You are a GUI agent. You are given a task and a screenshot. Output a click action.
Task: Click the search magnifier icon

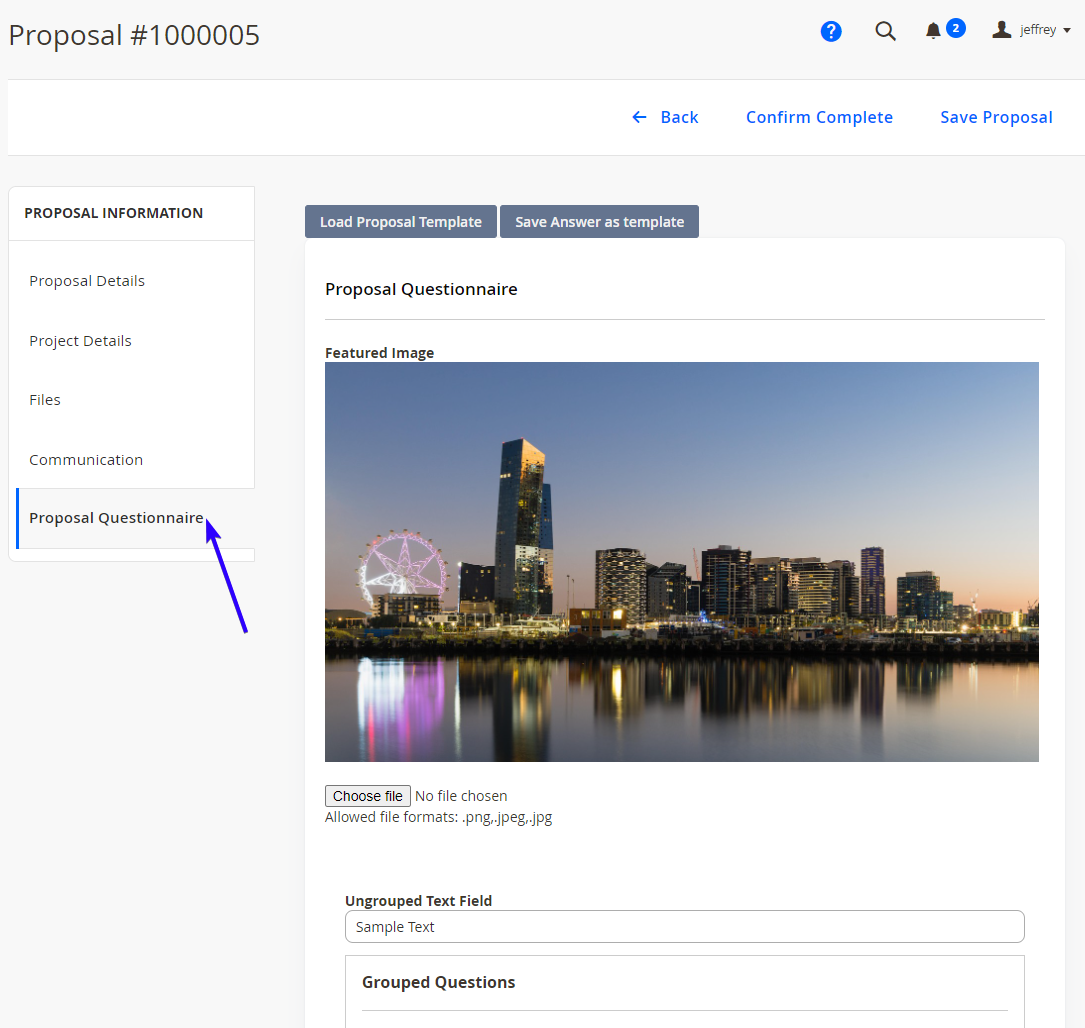885,31
